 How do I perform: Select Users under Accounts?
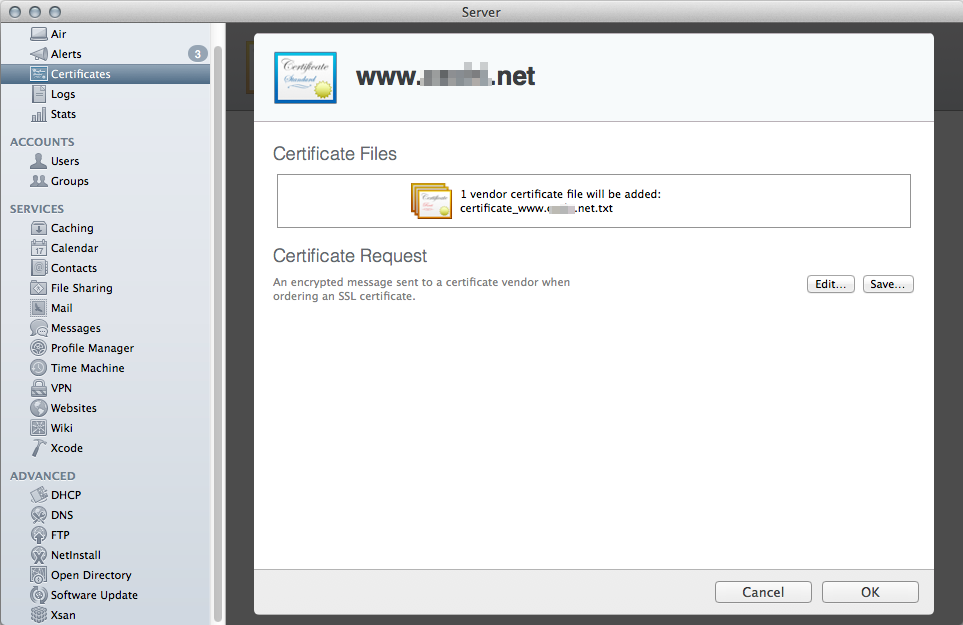(x=65, y=161)
